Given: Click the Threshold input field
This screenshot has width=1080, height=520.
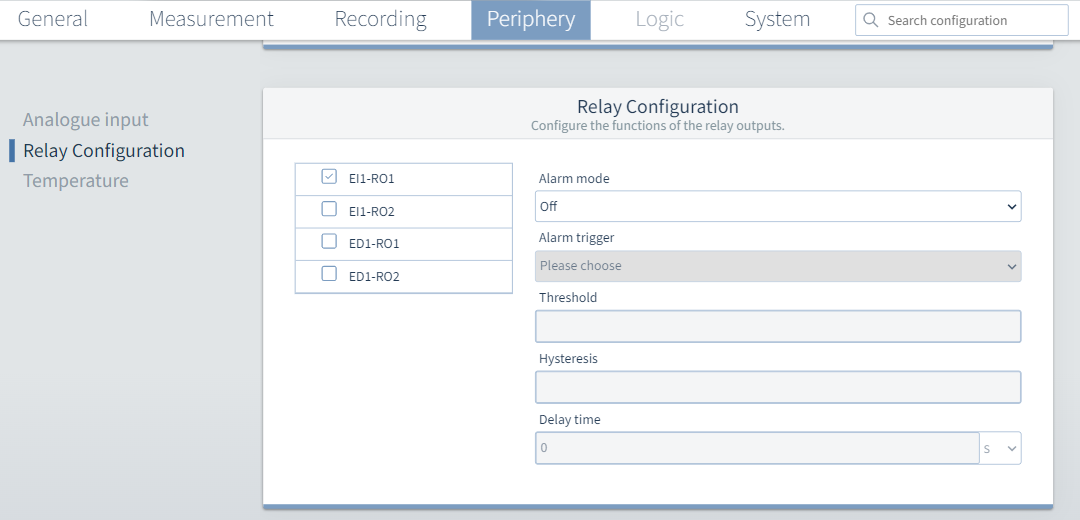Looking at the screenshot, I should [x=778, y=327].
